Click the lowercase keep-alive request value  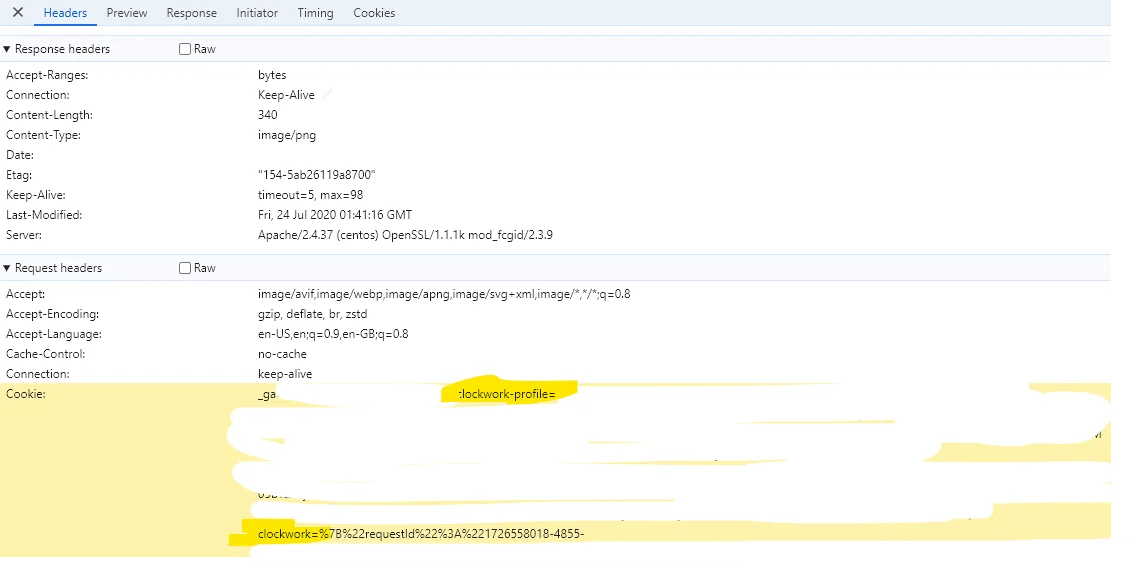tap(285, 374)
